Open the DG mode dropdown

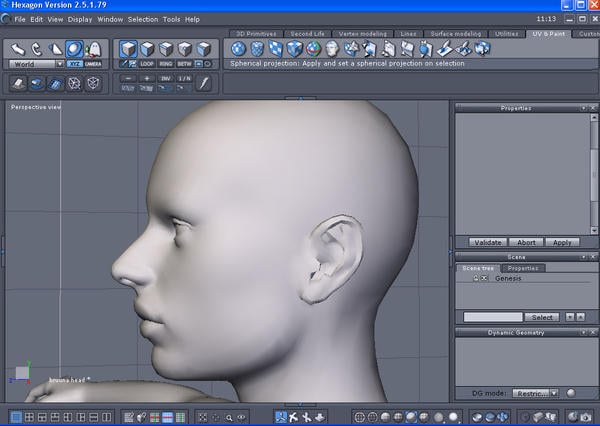click(535, 393)
